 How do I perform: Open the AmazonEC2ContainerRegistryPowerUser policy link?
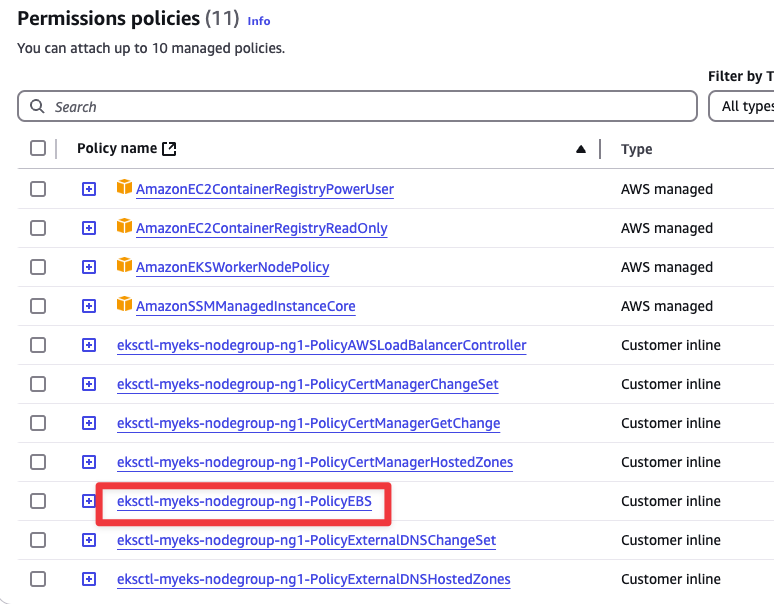click(265, 189)
